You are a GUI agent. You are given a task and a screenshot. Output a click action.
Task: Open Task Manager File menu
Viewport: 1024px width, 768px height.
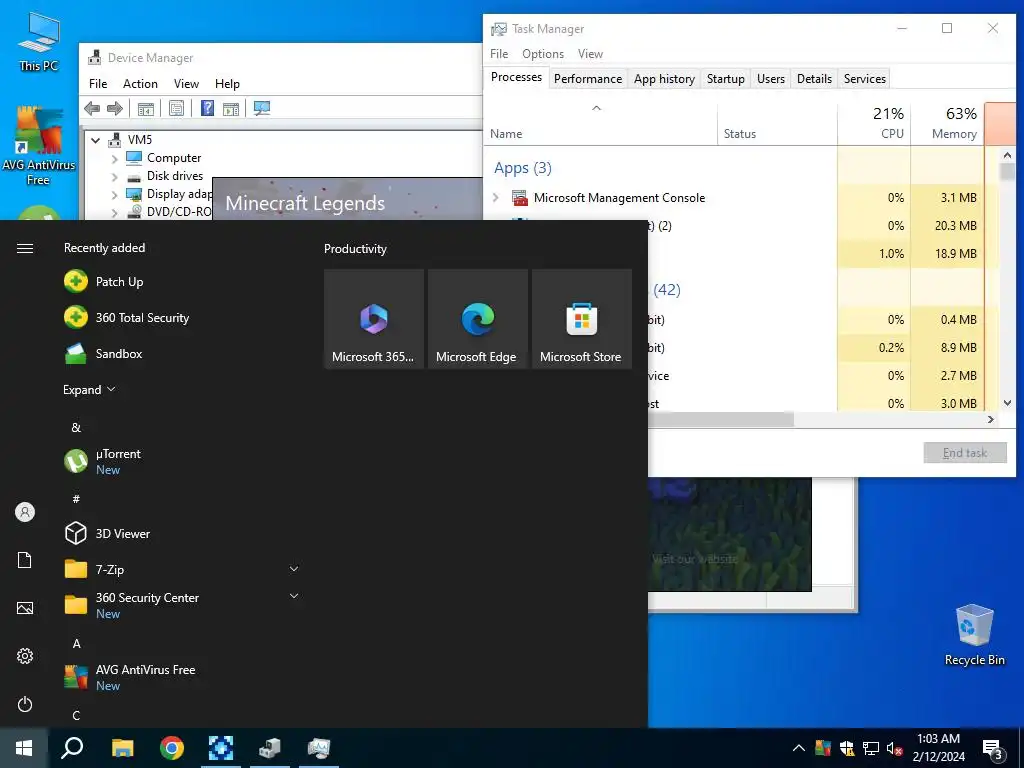tap(499, 54)
